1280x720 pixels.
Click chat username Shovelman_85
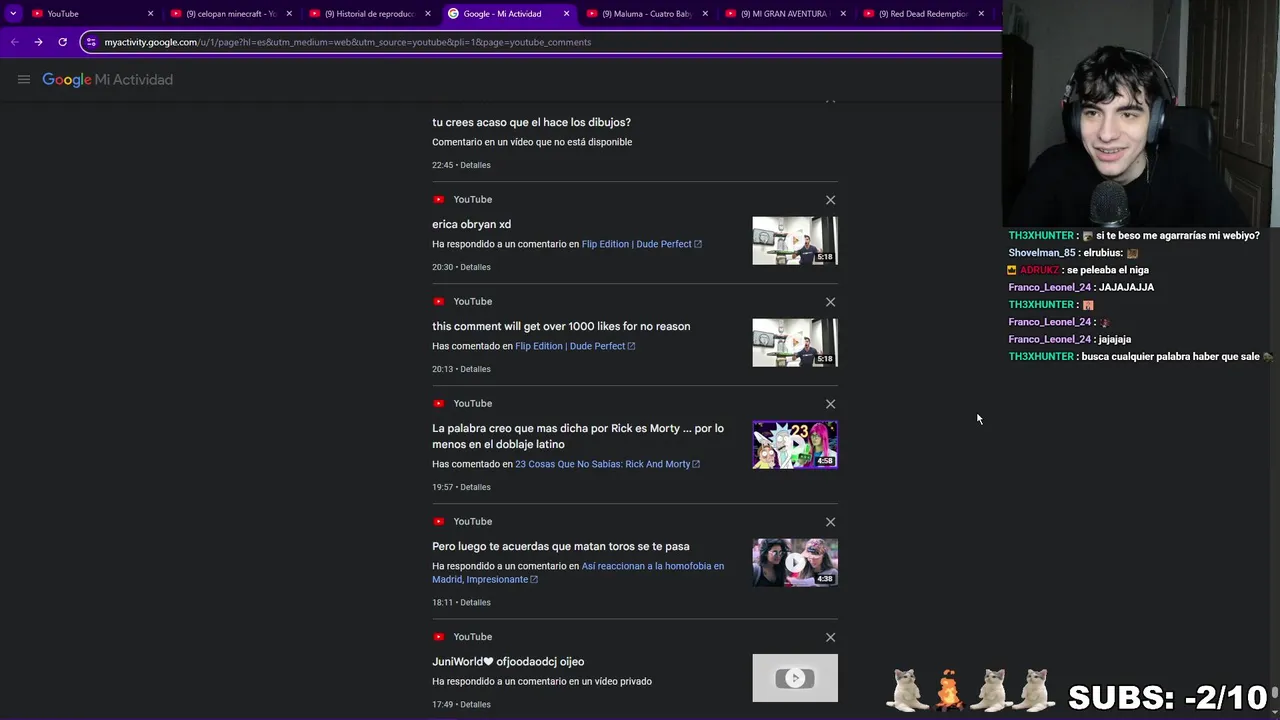click(x=1042, y=253)
